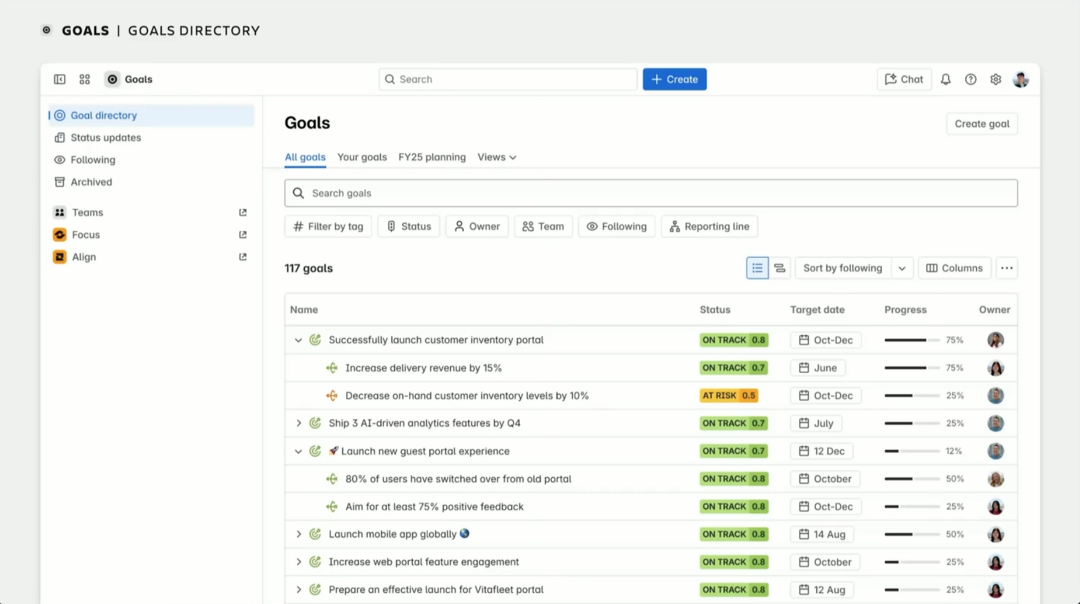Image resolution: width=1080 pixels, height=604 pixels.
Task: Open the Views dropdown
Action: (x=497, y=157)
